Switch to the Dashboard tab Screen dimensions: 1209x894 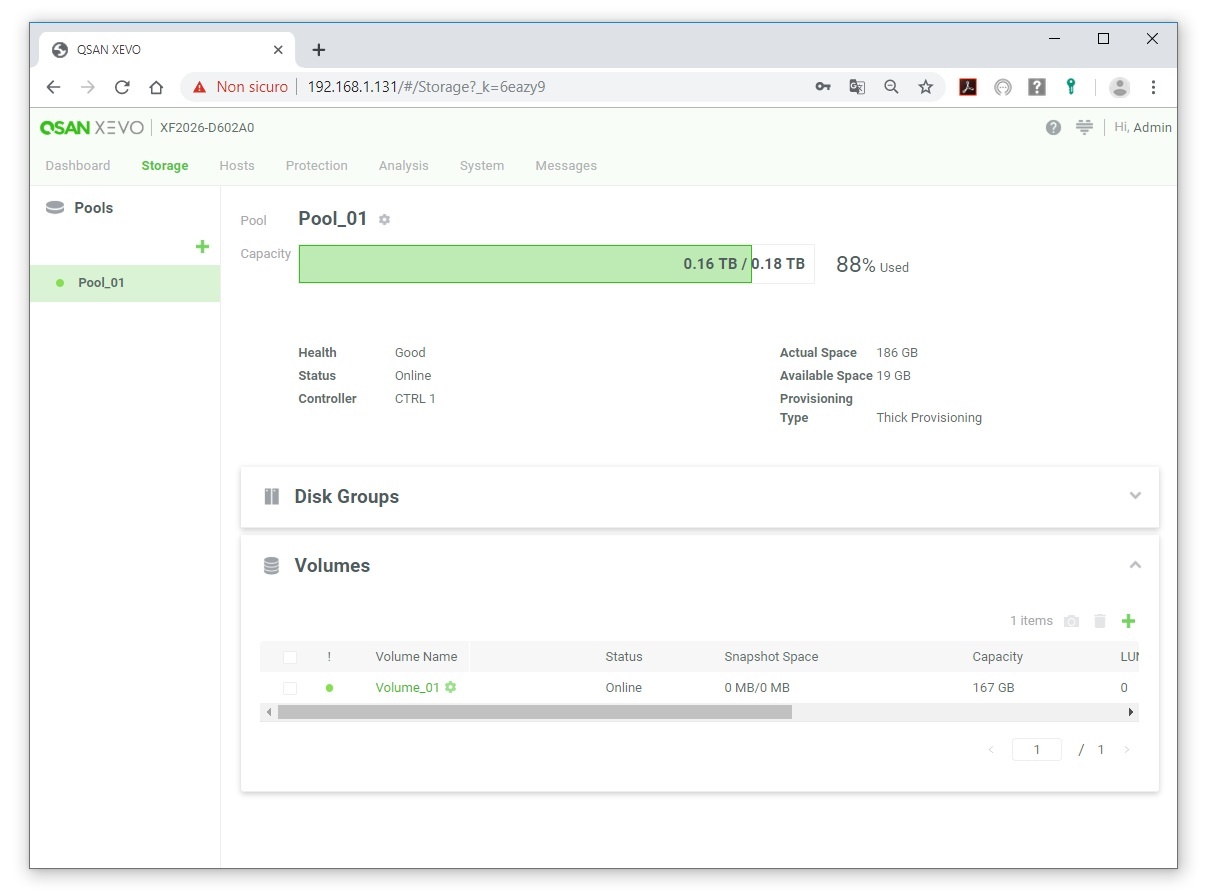coord(78,166)
